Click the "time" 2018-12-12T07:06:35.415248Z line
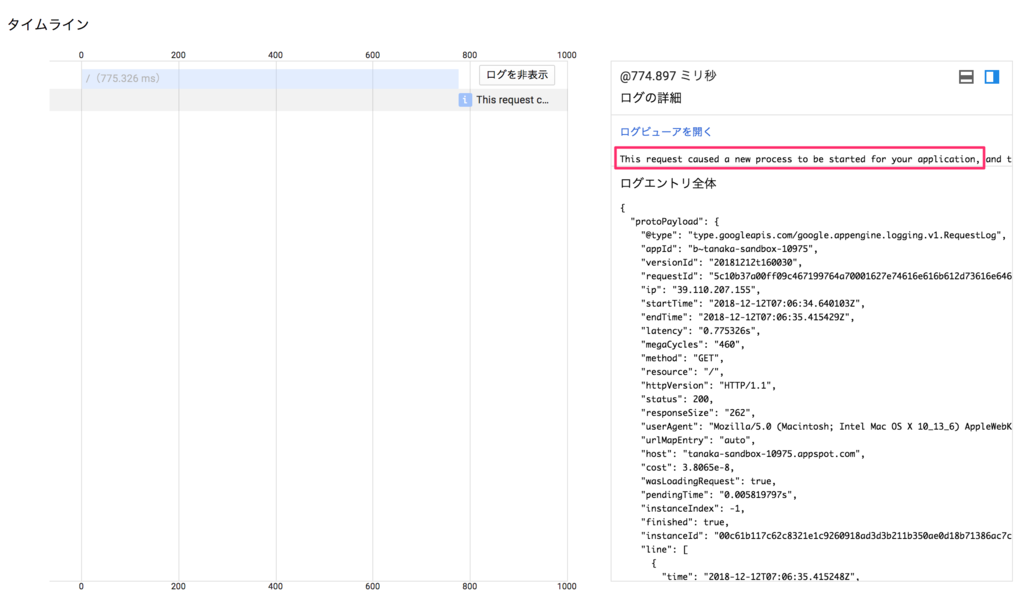Viewport: 1024px width, 597px height. click(x=760, y=577)
